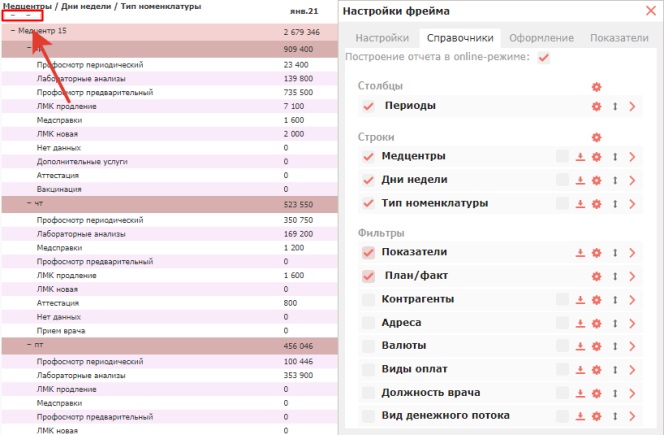Collapse the пт day group
Screen dimensions: 664x435
(29, 345)
